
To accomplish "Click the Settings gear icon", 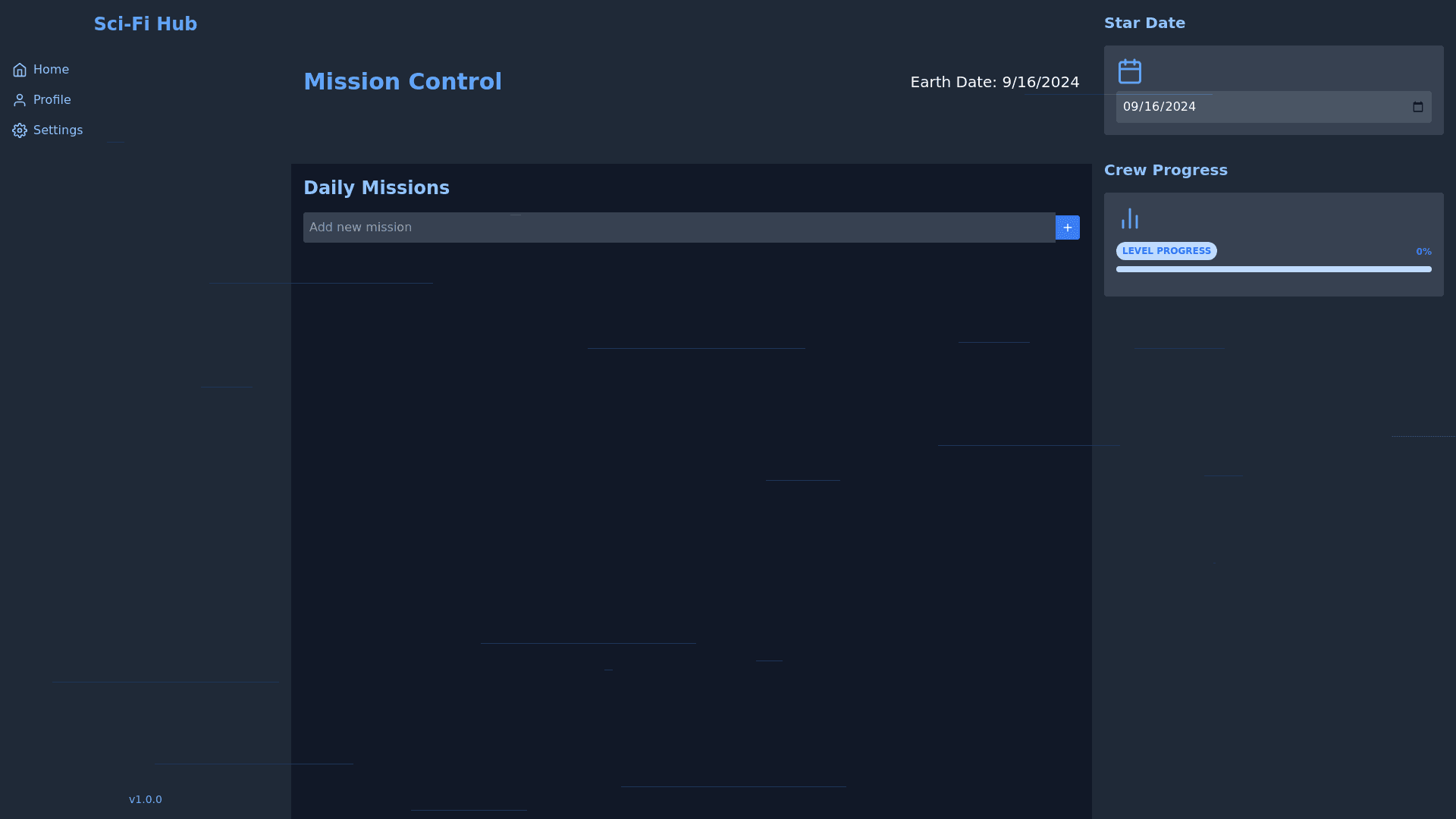I will pyautogui.click(x=20, y=130).
